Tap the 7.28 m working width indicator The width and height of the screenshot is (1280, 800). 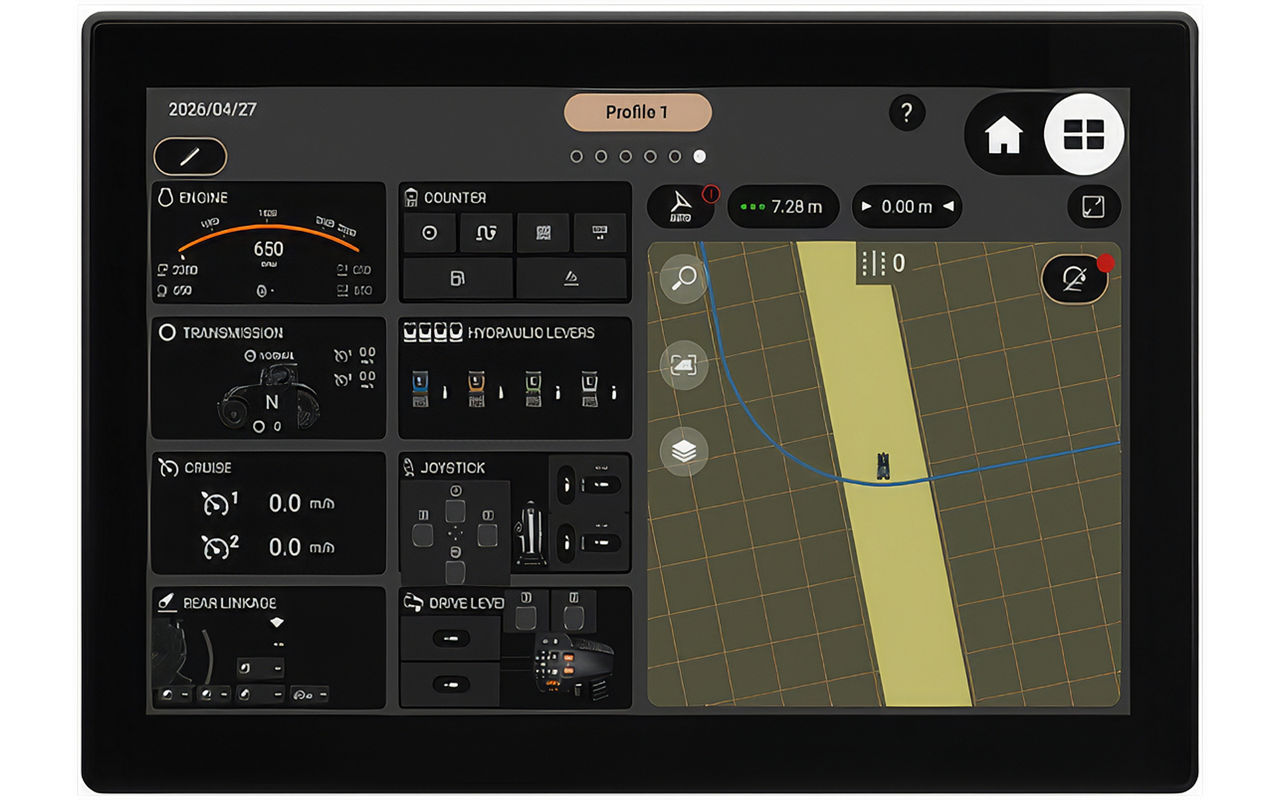pyautogui.click(x=784, y=206)
